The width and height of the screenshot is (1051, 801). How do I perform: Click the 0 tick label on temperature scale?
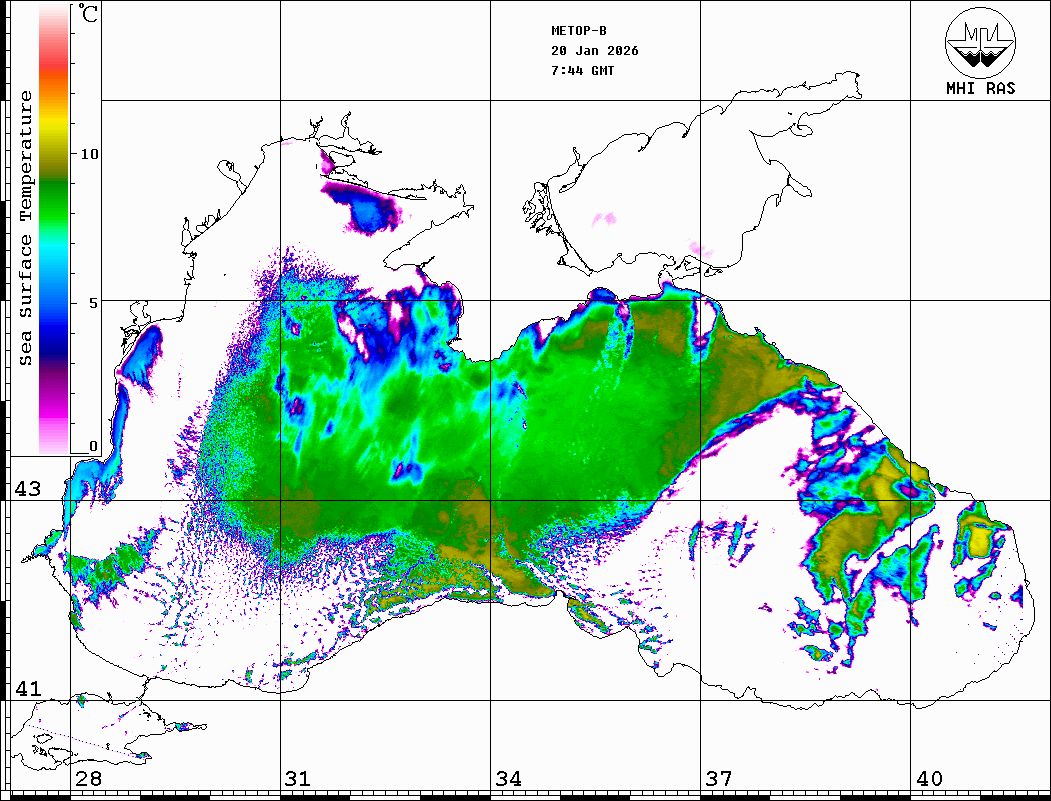[93, 446]
